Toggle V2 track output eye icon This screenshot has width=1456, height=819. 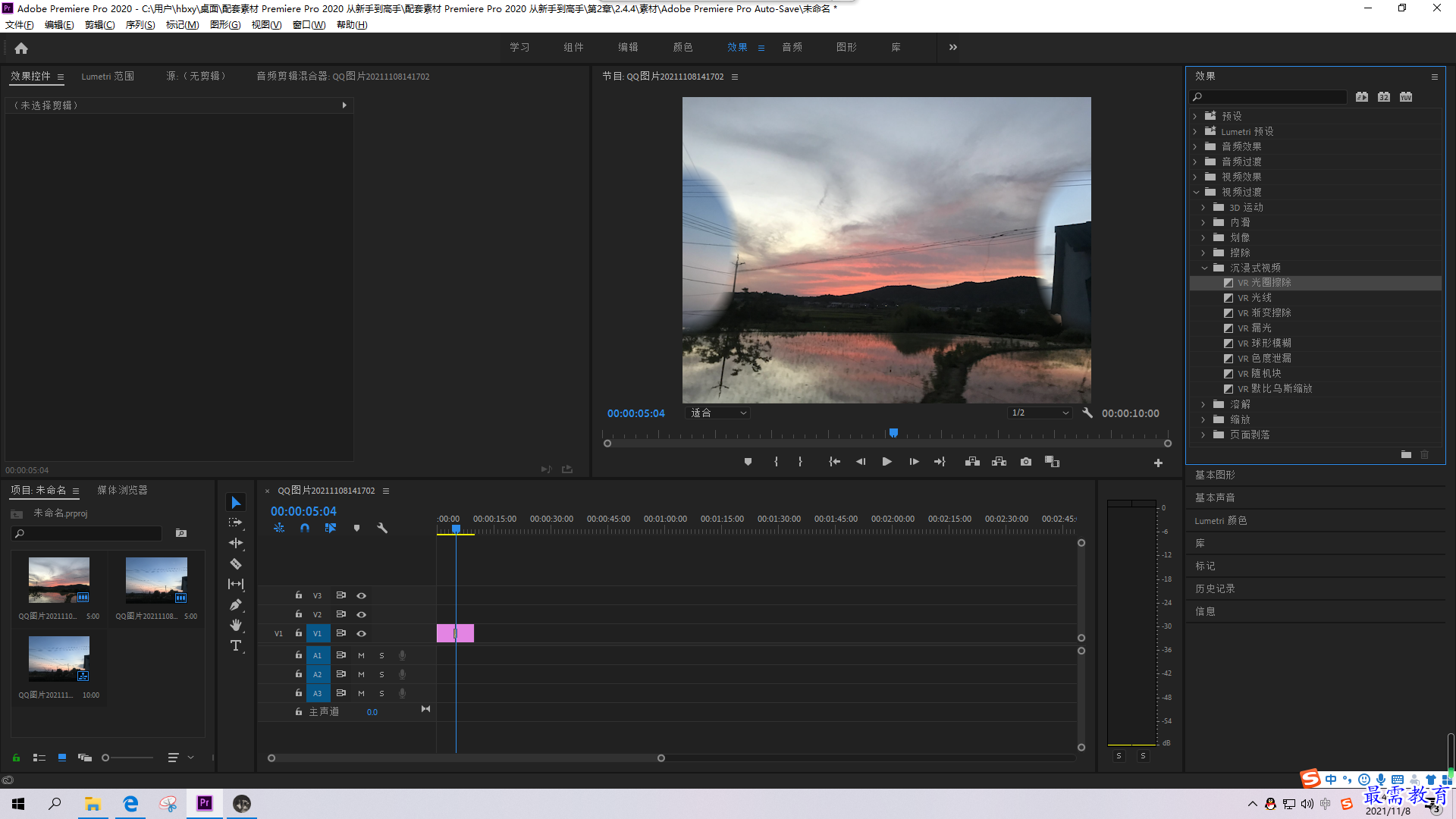pos(362,614)
